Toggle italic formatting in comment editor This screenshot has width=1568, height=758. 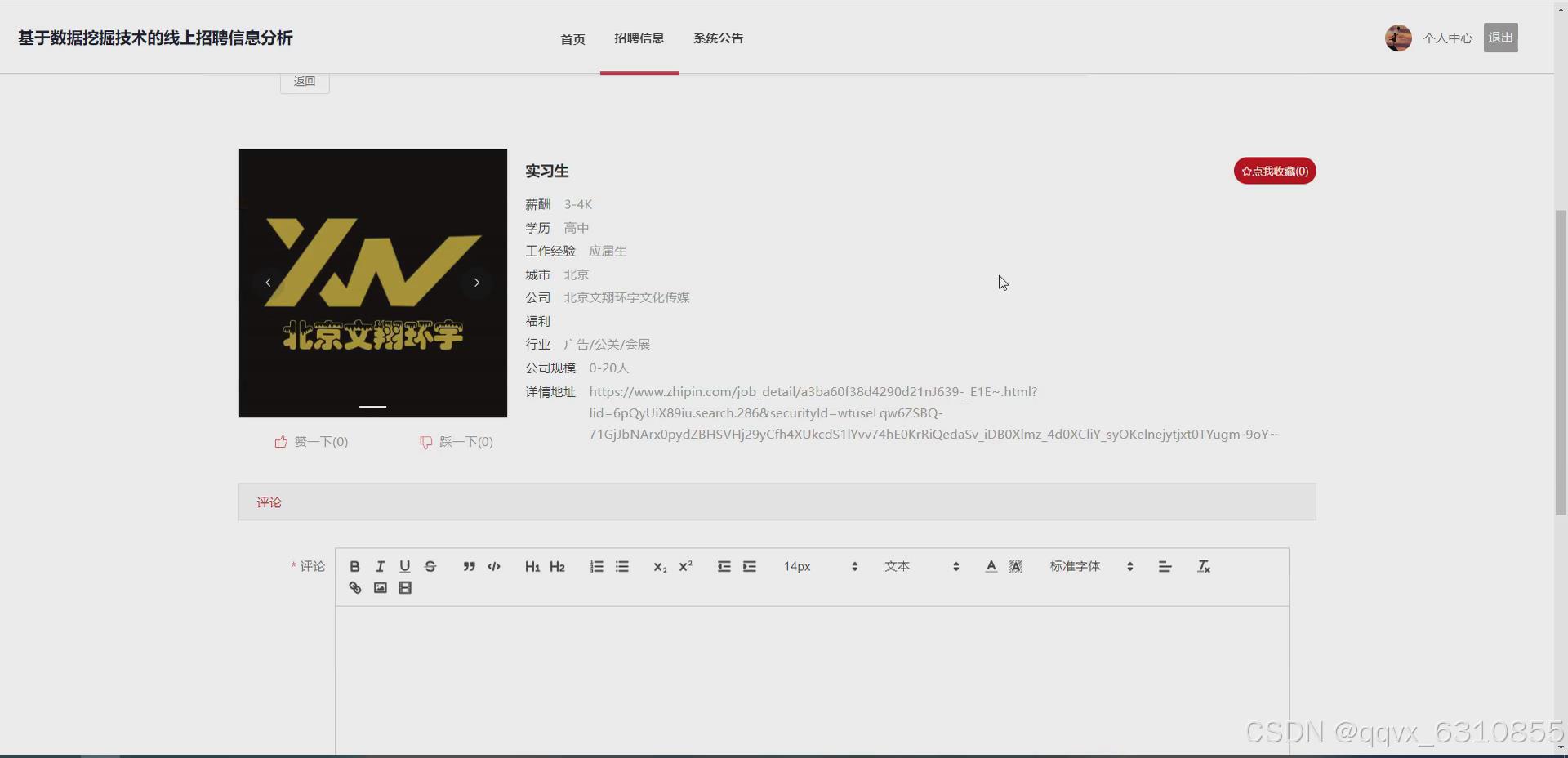(x=380, y=566)
